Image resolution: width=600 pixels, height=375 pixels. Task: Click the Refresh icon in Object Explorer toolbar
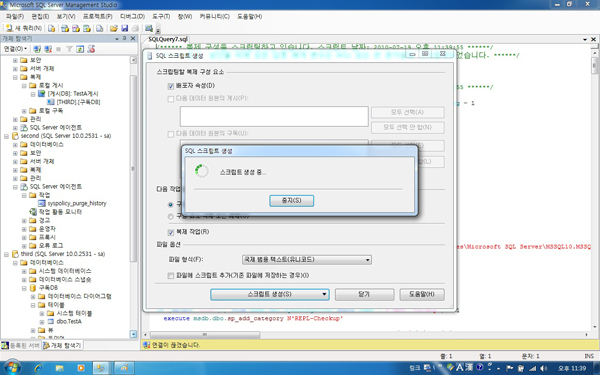click(x=80, y=49)
